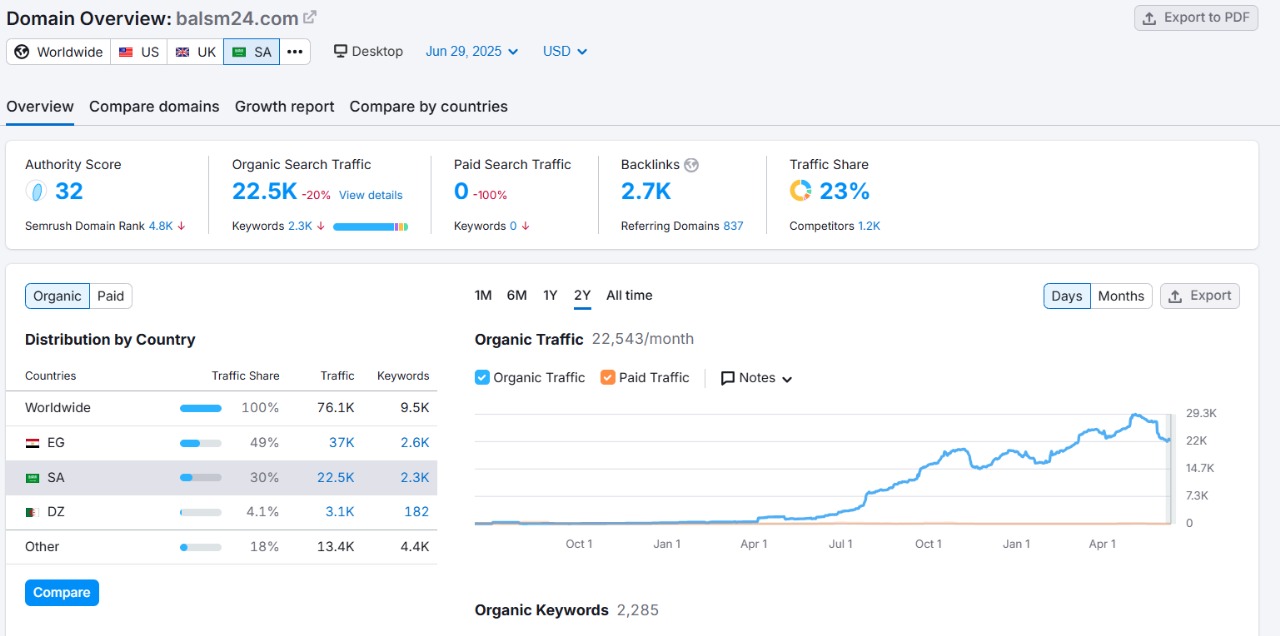Open balsm24.com via the external link icon
This screenshot has width=1280, height=636.
[x=307, y=16]
